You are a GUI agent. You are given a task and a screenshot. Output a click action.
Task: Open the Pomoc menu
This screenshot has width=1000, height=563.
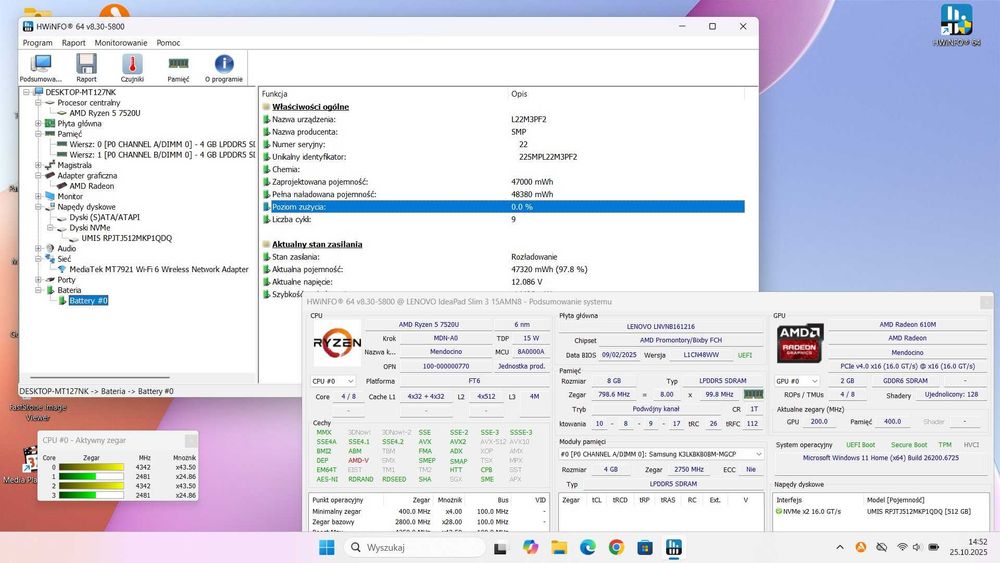point(168,43)
